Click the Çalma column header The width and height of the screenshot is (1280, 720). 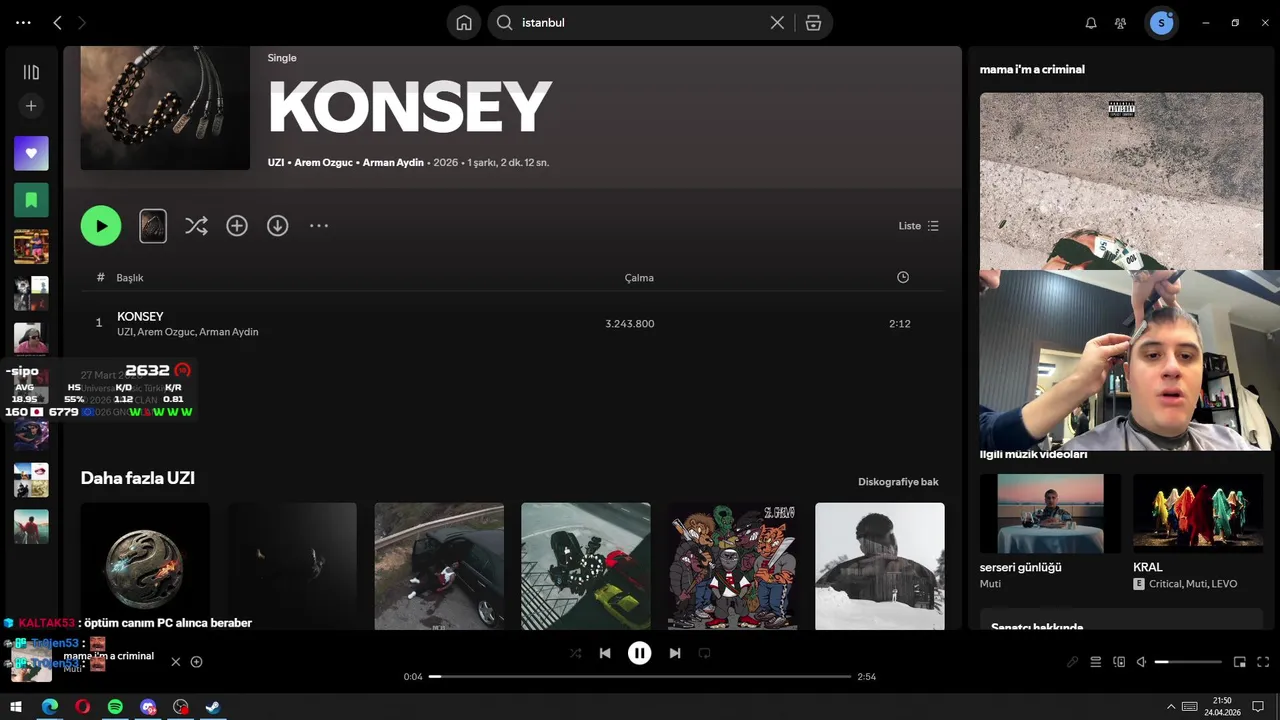[x=639, y=278]
